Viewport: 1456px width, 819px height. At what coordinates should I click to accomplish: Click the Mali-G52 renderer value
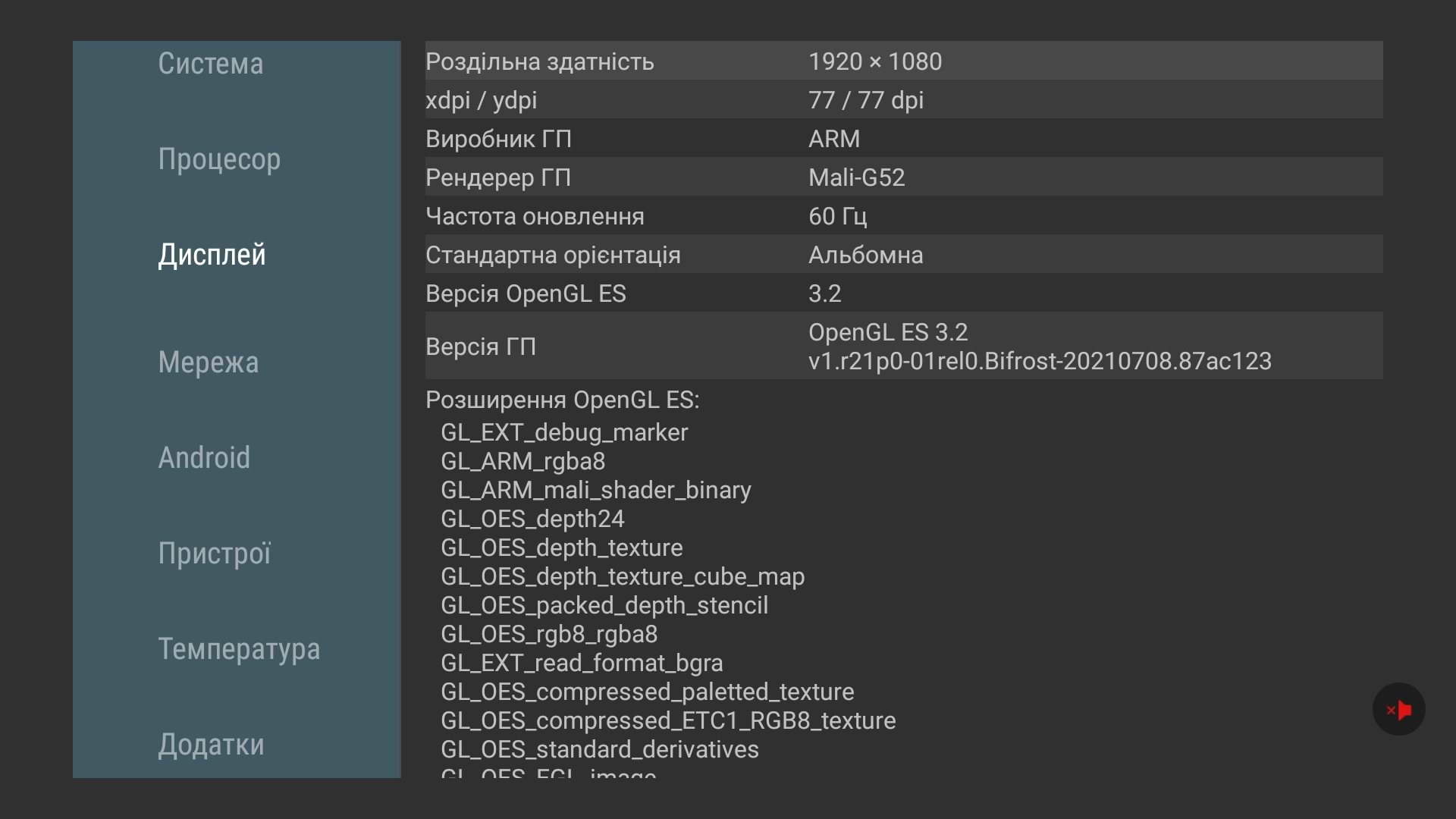857,177
